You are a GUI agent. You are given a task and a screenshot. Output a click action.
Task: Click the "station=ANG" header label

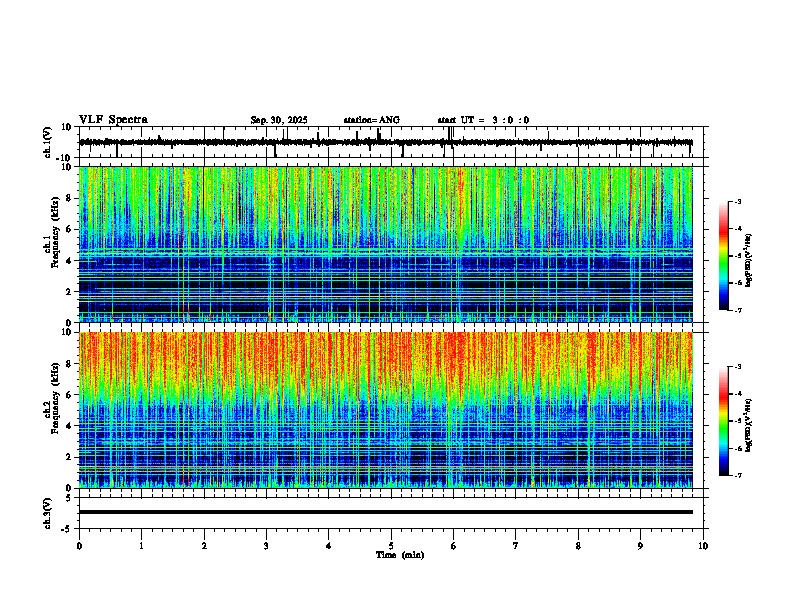(x=372, y=120)
